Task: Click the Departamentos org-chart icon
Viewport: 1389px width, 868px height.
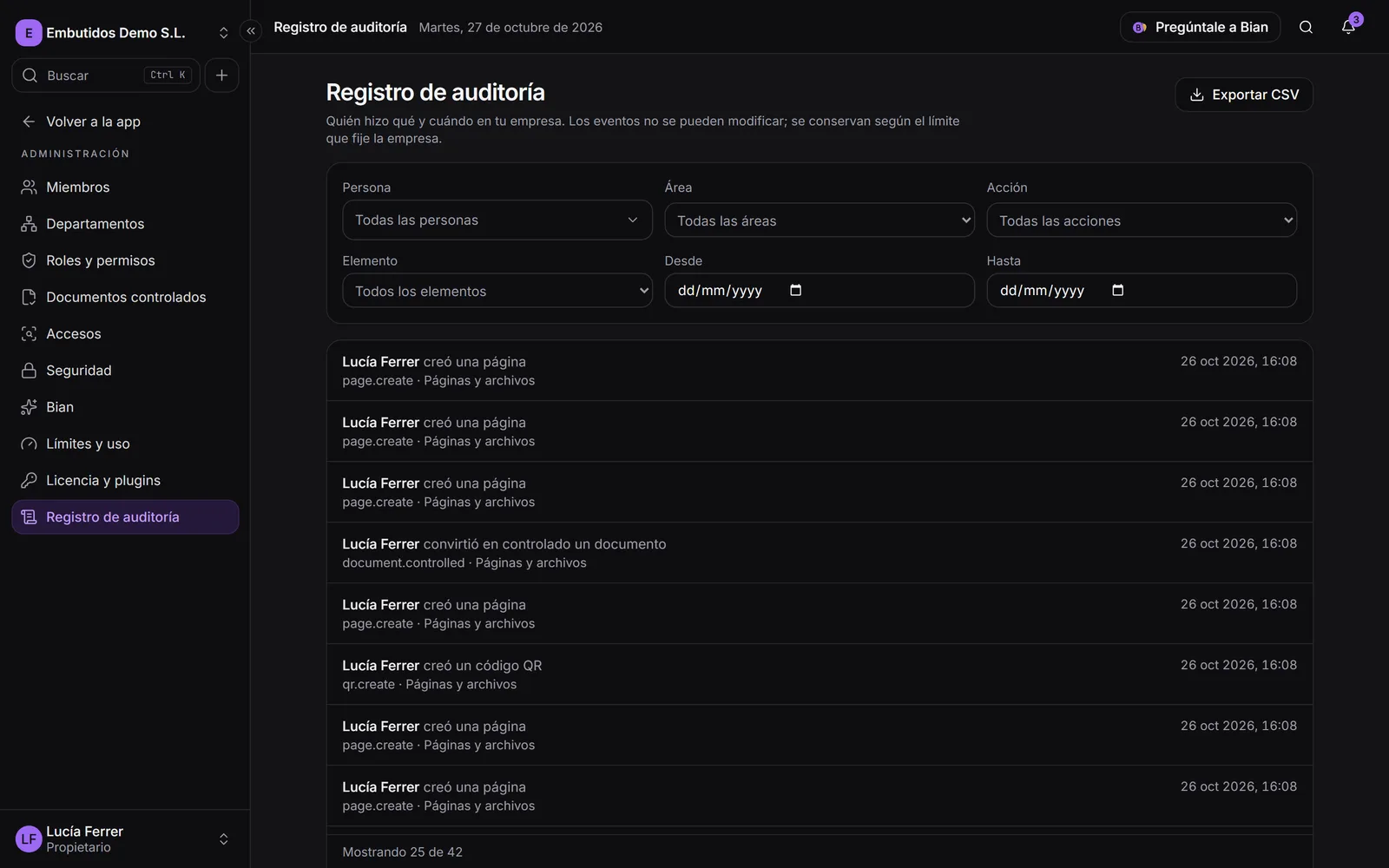Action: click(29, 224)
